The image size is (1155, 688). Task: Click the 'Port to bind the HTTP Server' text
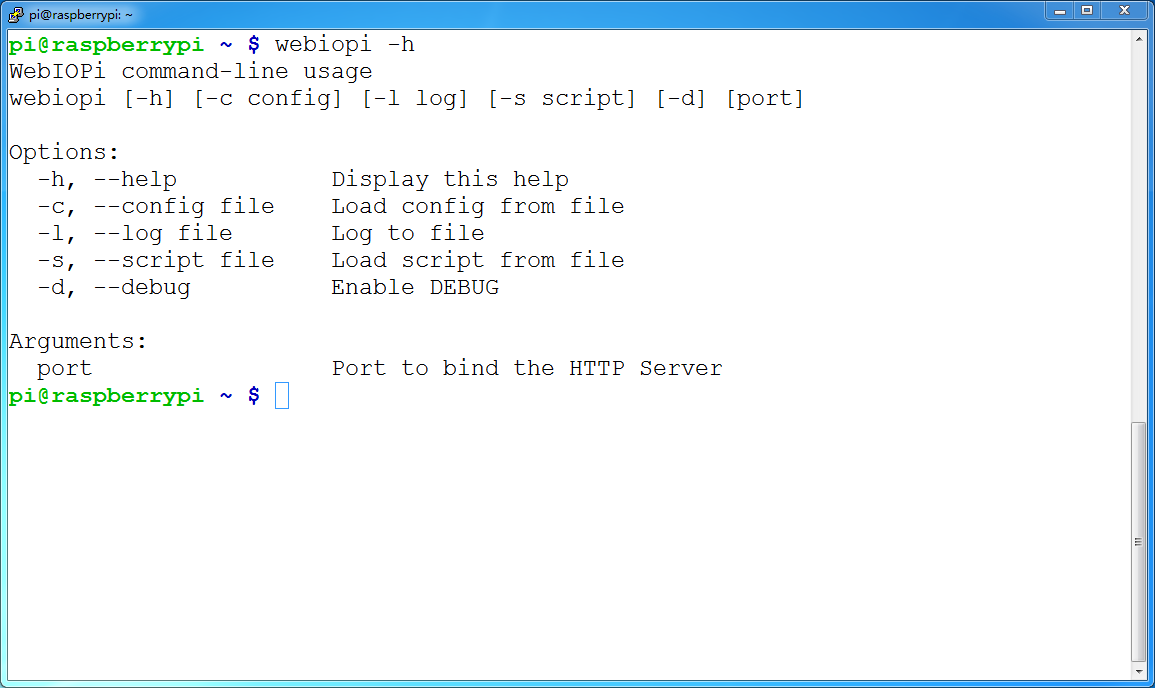527,368
